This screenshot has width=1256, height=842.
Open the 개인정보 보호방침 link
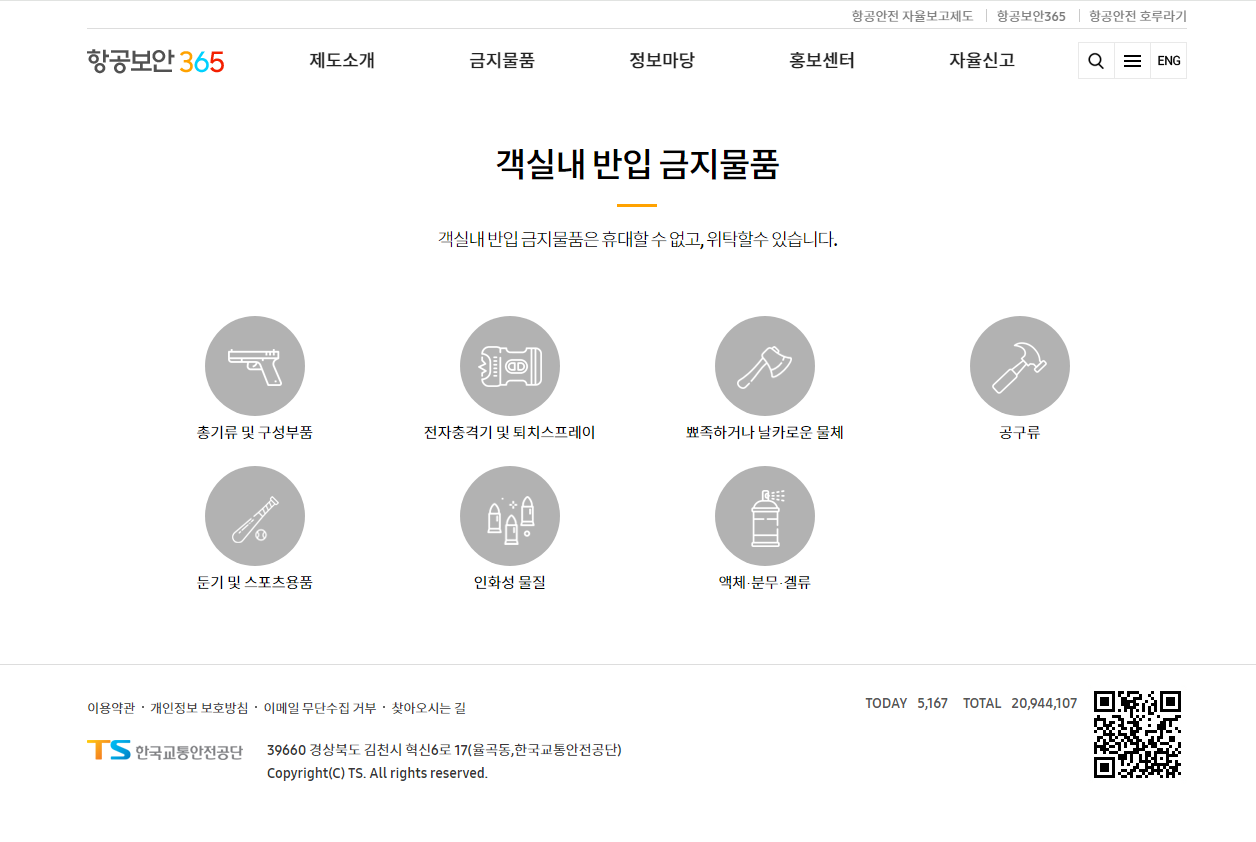198,708
